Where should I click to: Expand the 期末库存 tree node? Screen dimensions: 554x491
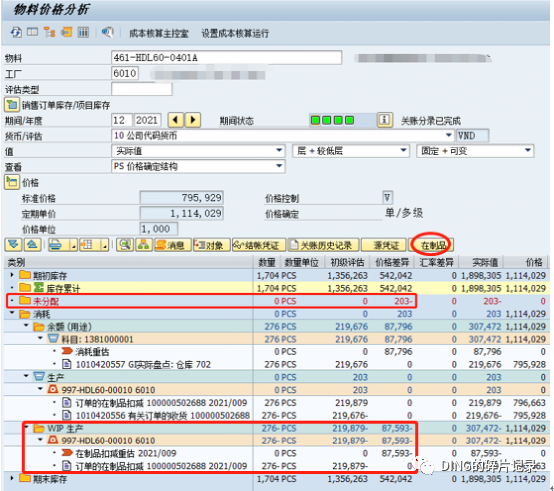[x=12, y=478]
